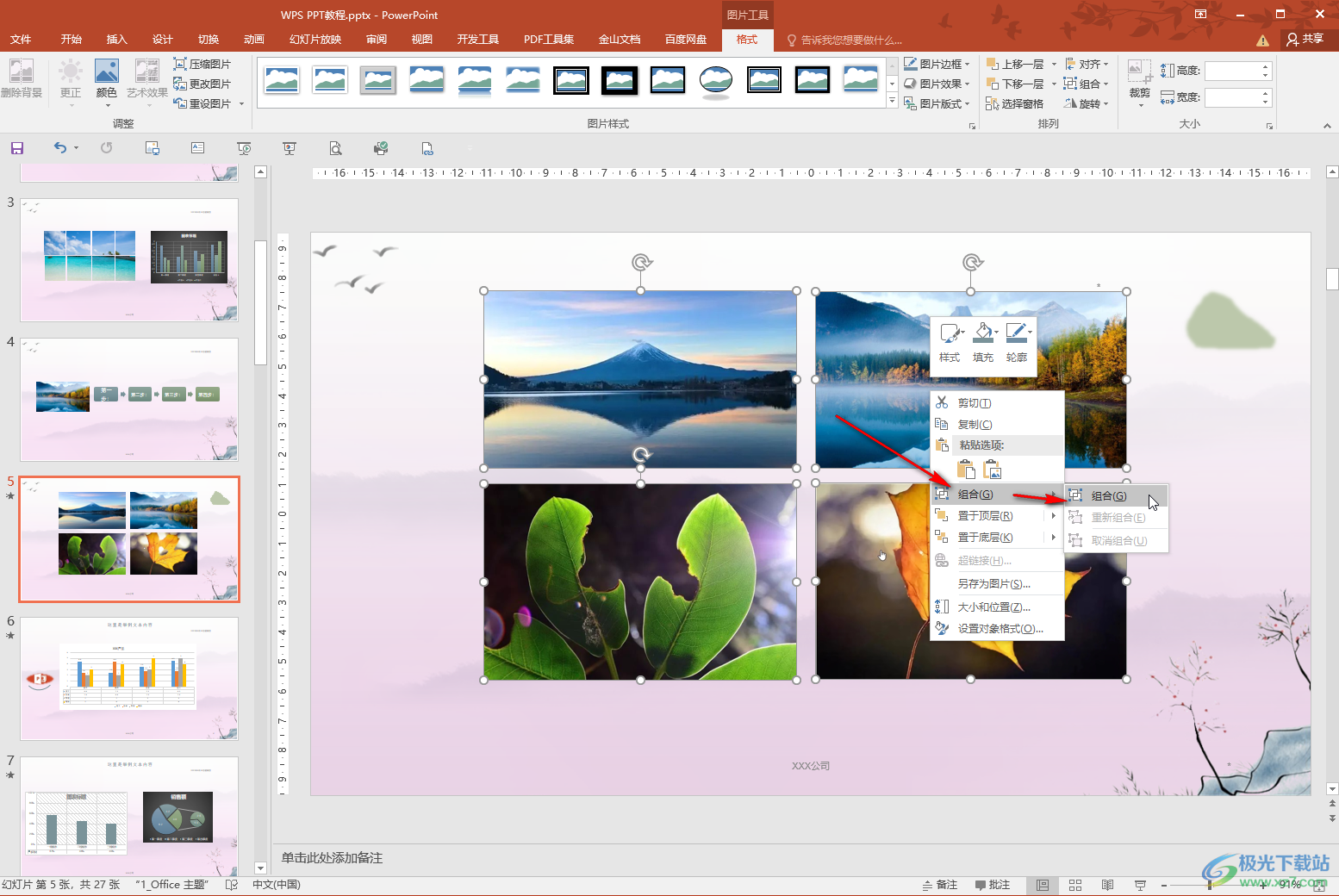Open the Send Backward (下移一层) dropdown arrow
The image size is (1339, 896).
1054,84
